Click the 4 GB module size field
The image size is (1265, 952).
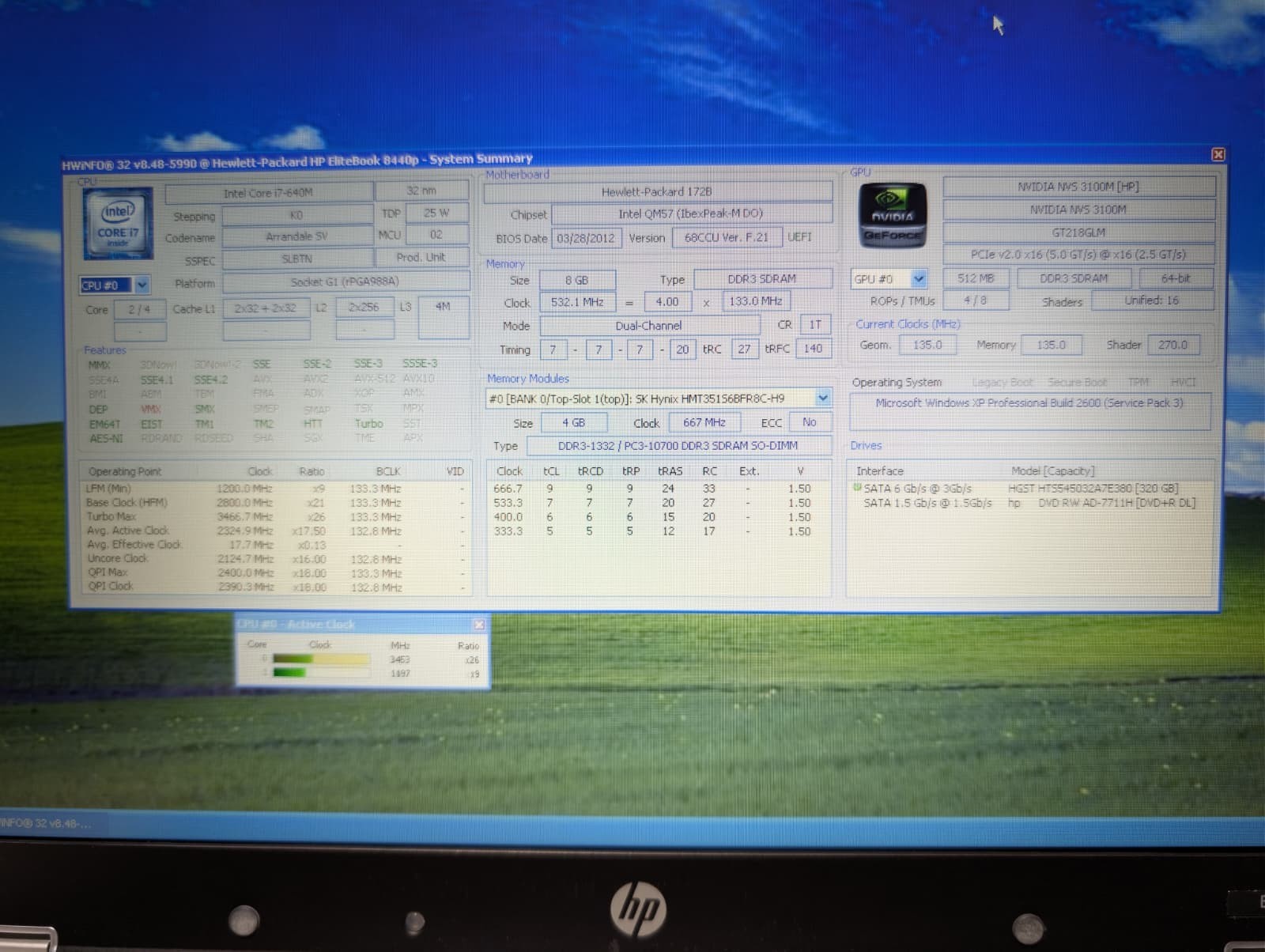574,422
